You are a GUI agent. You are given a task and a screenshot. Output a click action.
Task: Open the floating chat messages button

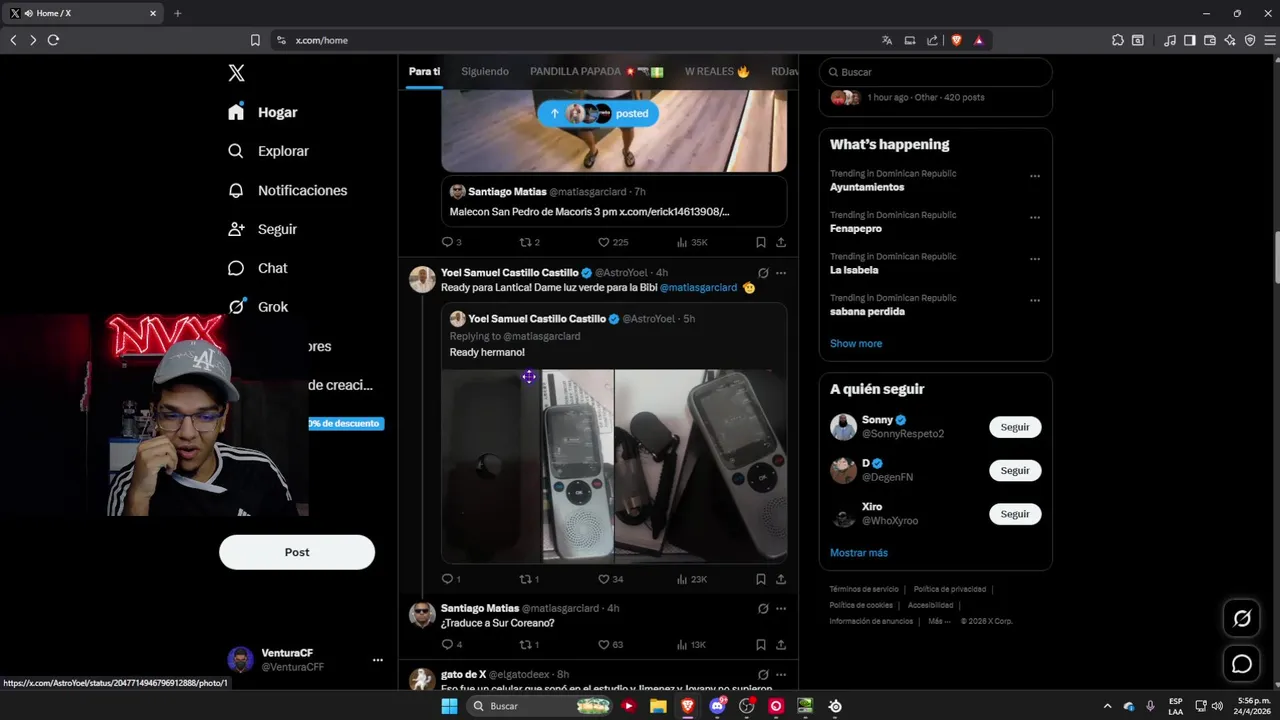click(1242, 664)
